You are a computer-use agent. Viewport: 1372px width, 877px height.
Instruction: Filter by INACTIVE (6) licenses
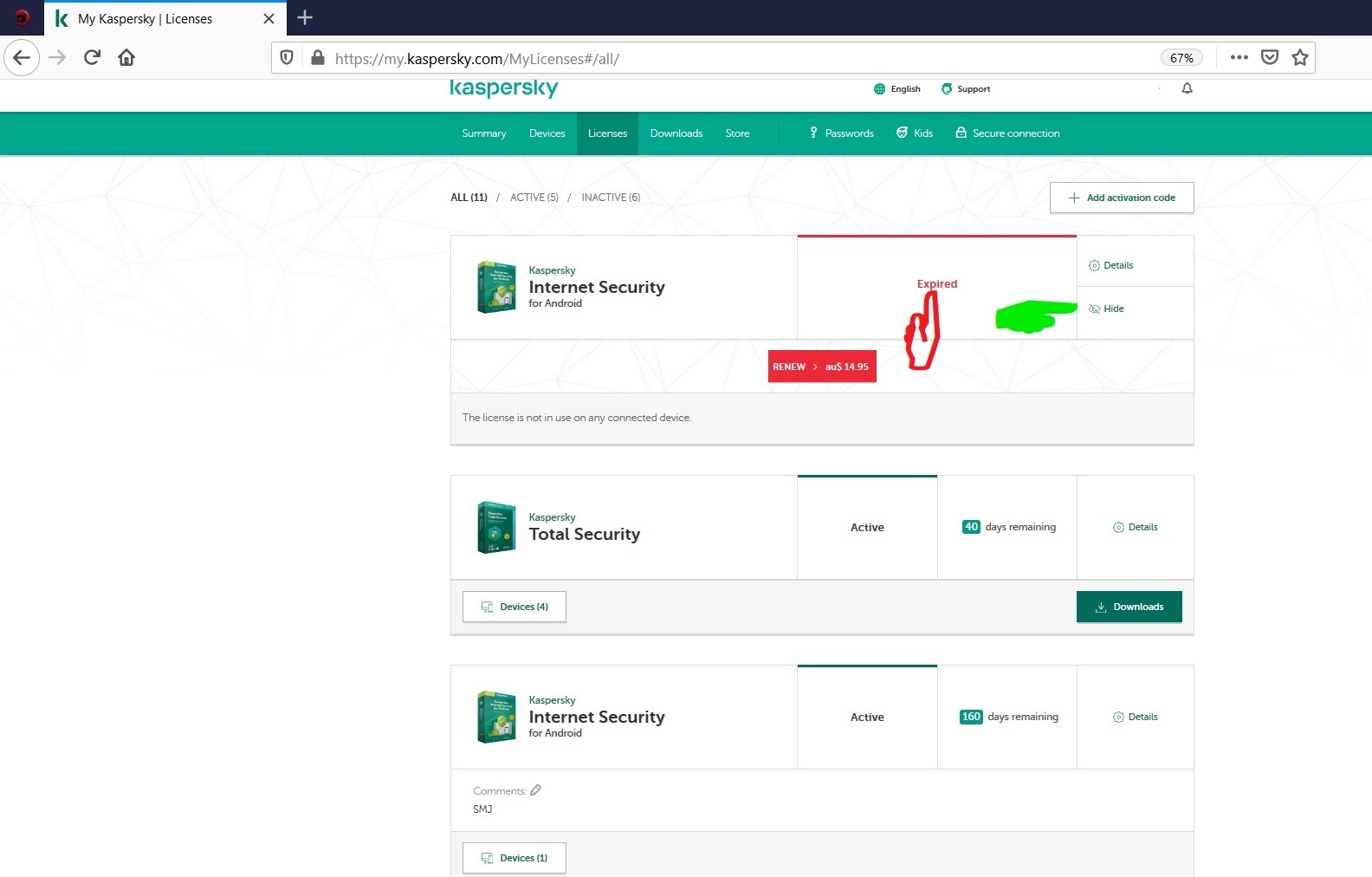click(611, 198)
